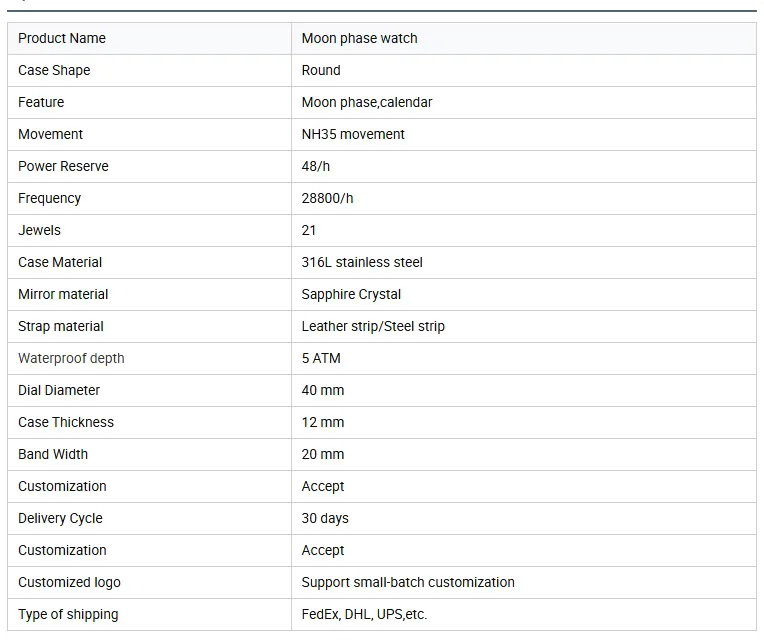This screenshot has width=764, height=641.
Task: Click 'Moon phase,calendar' value
Action: pyautogui.click(x=367, y=102)
